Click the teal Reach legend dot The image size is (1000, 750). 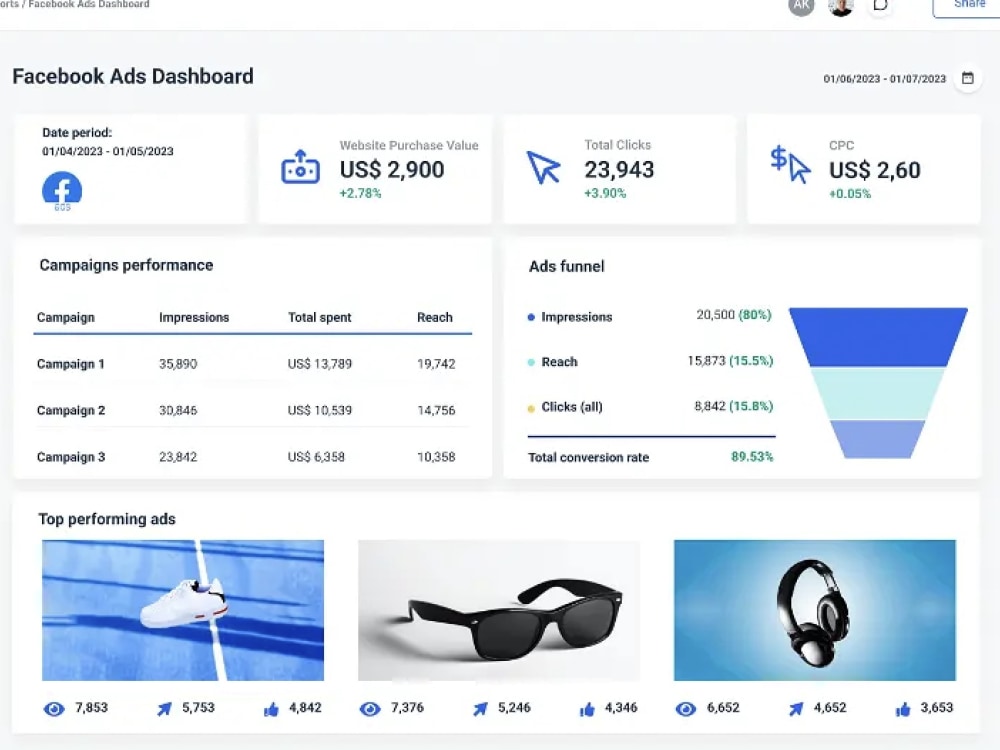click(x=531, y=363)
